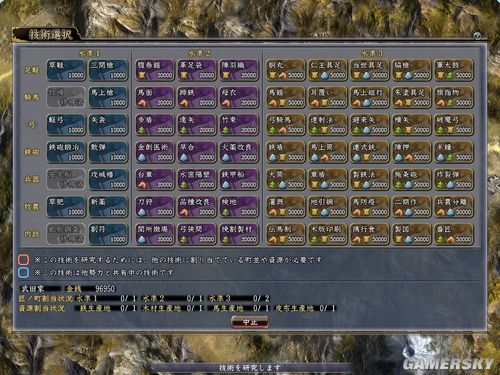Choose the 伝馬制 technology tile

coord(286,234)
